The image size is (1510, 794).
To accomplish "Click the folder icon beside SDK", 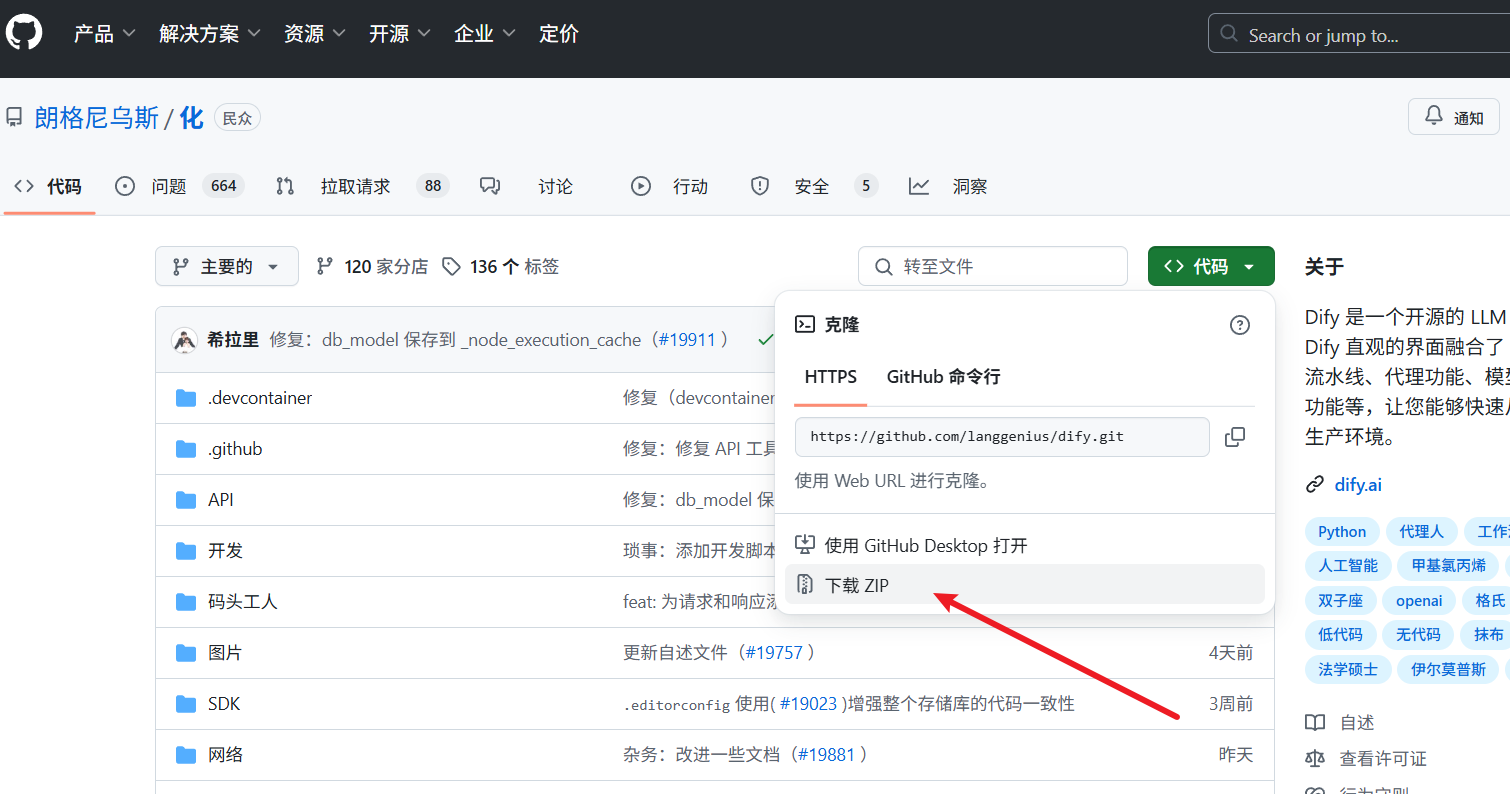I will pos(186,704).
